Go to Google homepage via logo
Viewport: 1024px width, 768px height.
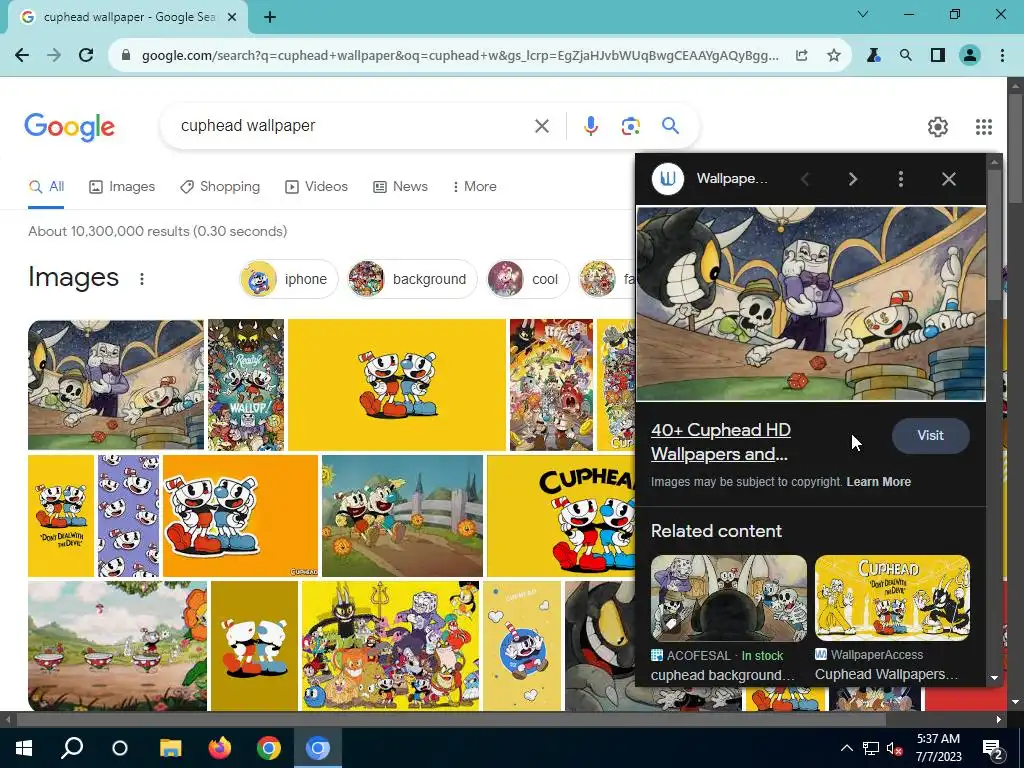click(x=69, y=127)
